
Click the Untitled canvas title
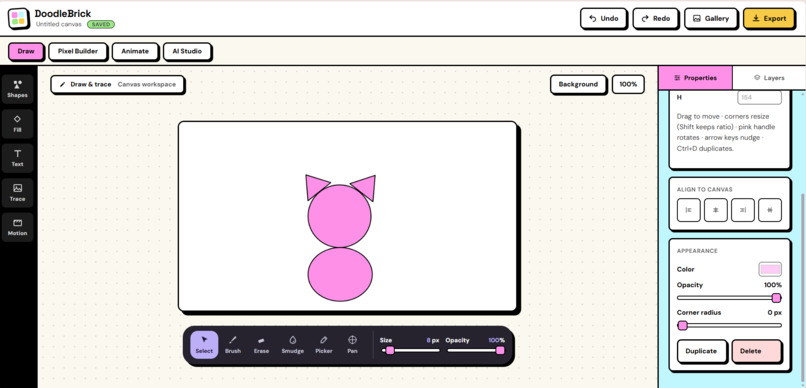59,24
